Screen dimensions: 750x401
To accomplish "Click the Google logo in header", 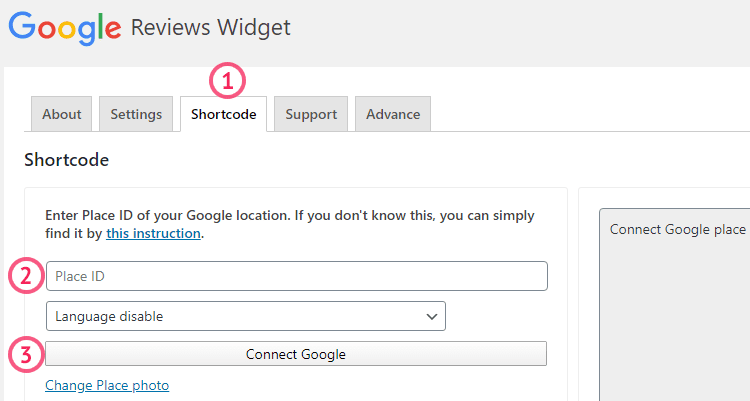I will (x=65, y=28).
